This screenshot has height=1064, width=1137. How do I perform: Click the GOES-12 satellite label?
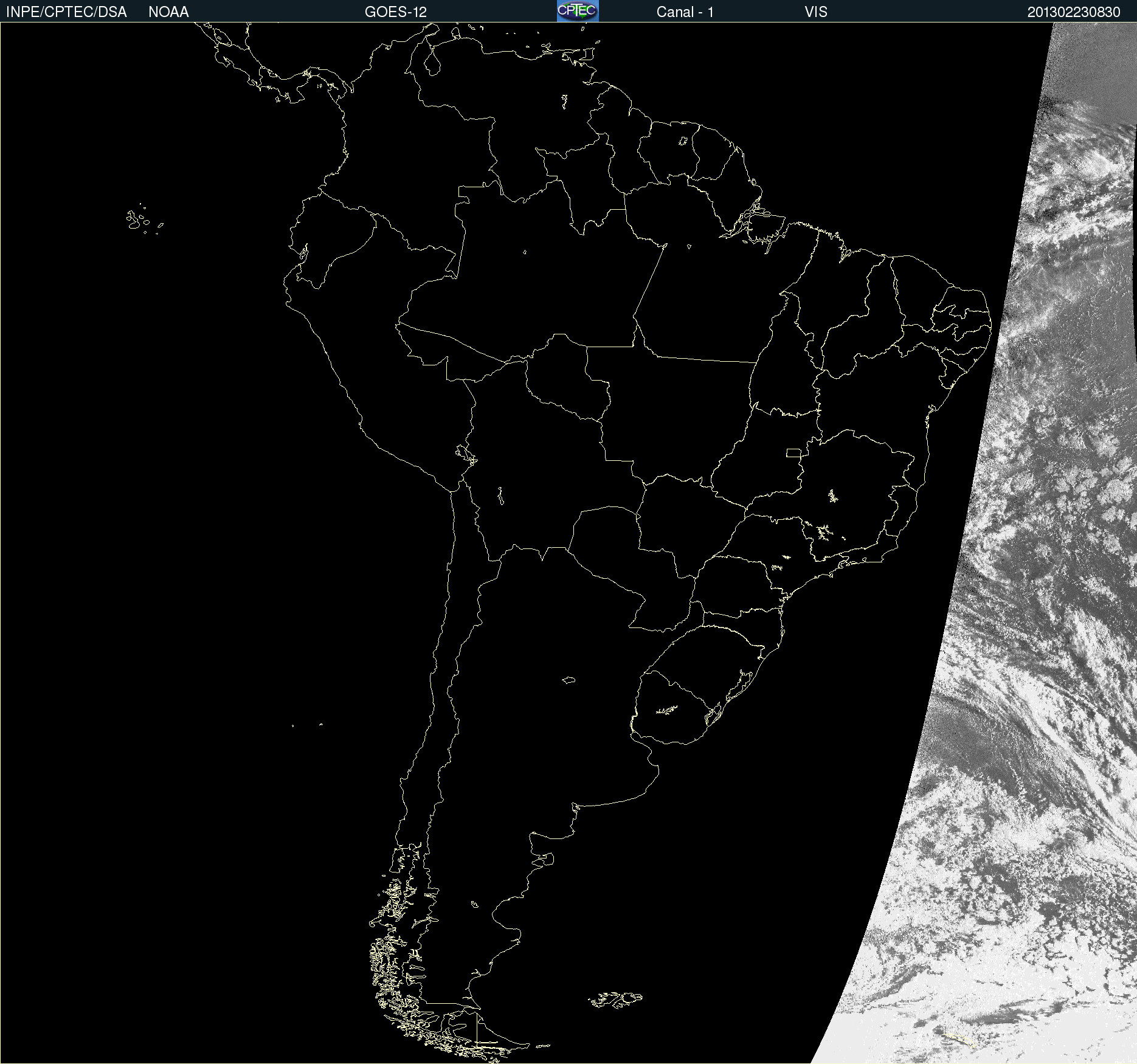396,12
